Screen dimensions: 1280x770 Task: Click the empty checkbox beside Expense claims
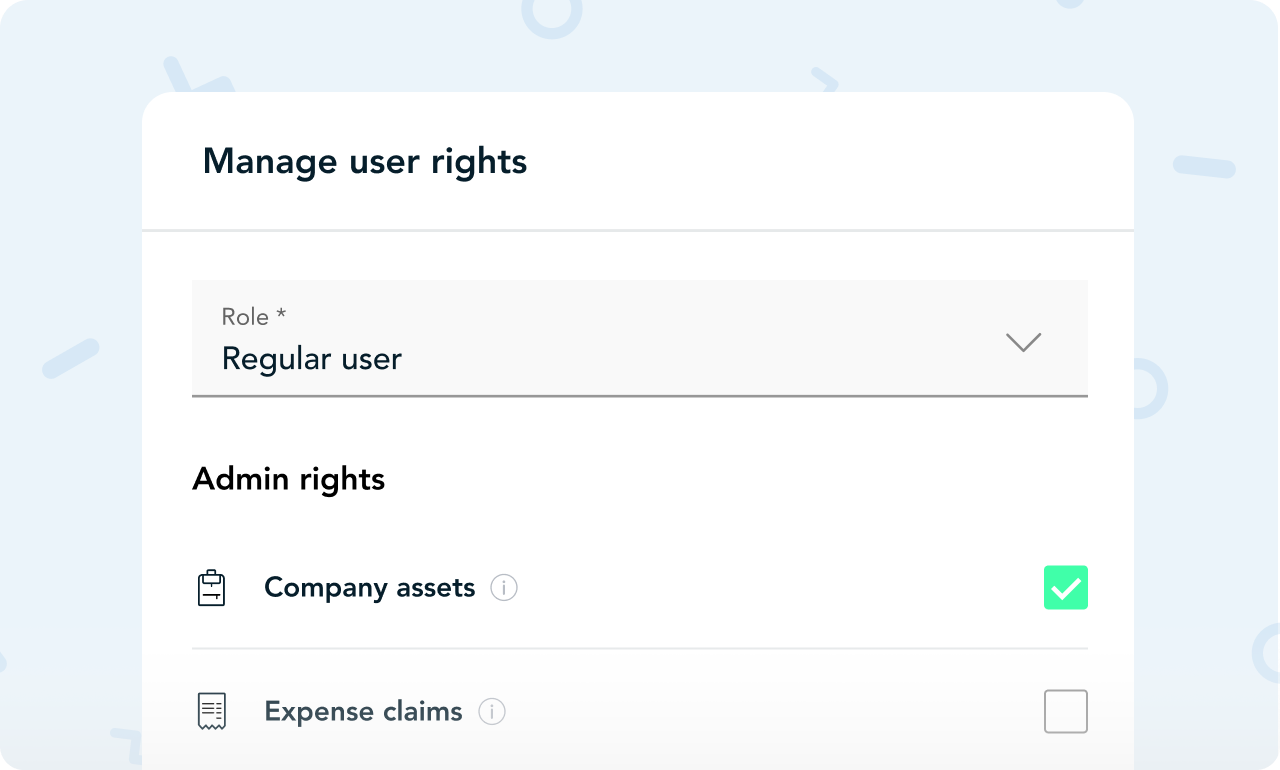(1065, 711)
